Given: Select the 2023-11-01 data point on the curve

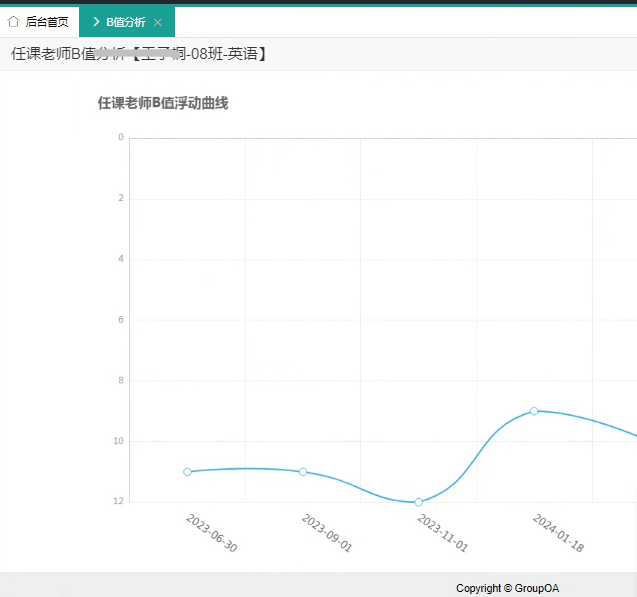Looking at the screenshot, I should [418, 502].
